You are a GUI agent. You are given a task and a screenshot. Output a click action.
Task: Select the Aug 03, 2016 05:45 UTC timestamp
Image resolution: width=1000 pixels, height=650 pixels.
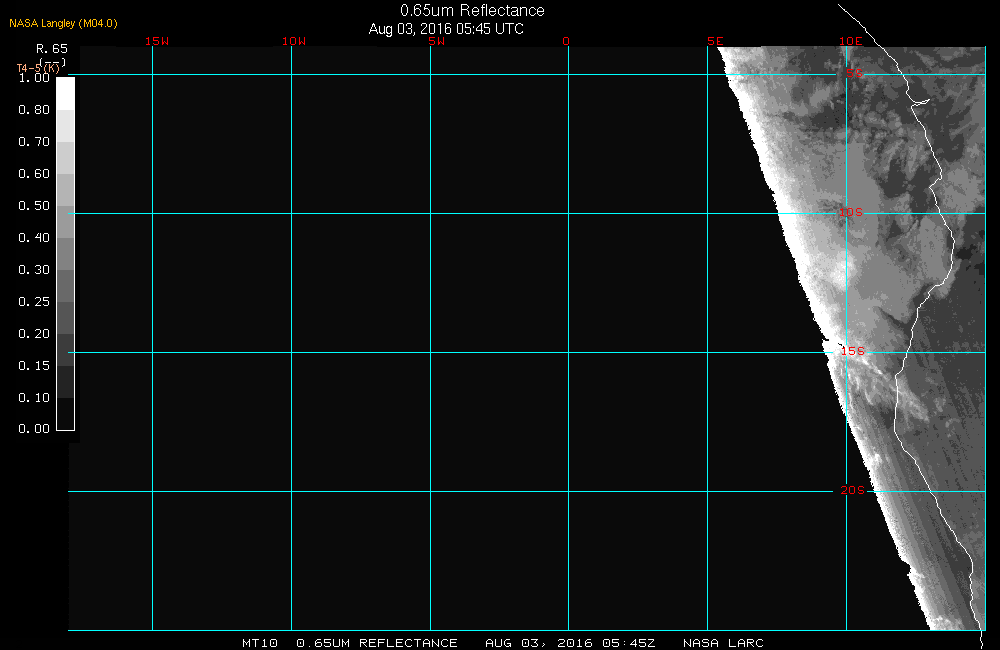(x=446, y=29)
